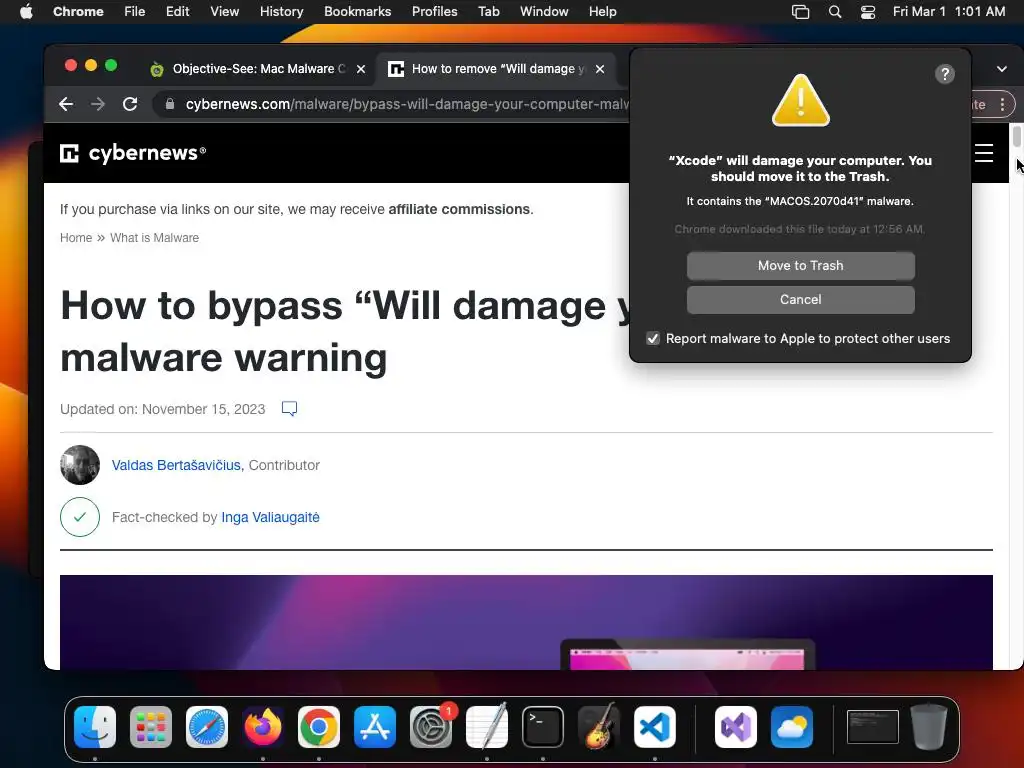
Task: Open the History menu
Action: click(281, 11)
